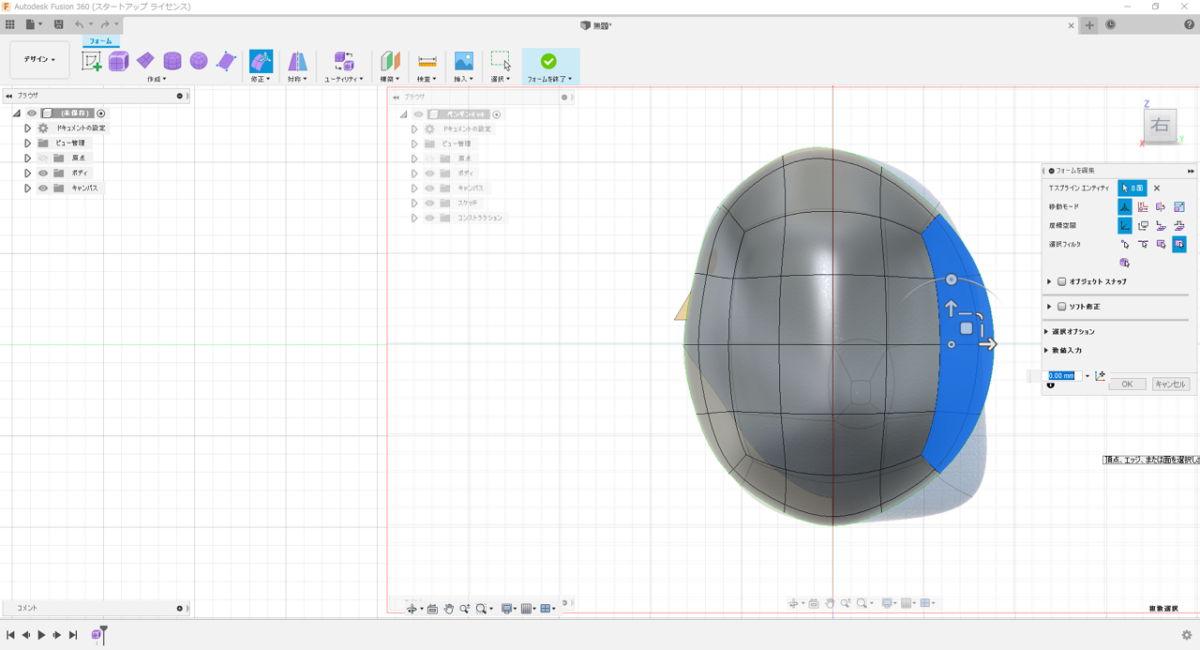
Task: Click the green フォームを終了 checkmark
Action: pos(548,61)
